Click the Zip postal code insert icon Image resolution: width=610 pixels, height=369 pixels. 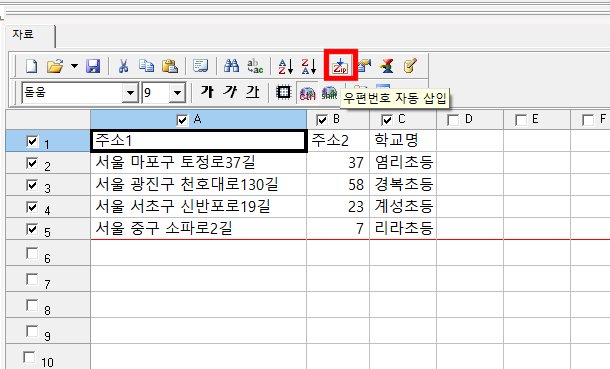click(340, 66)
